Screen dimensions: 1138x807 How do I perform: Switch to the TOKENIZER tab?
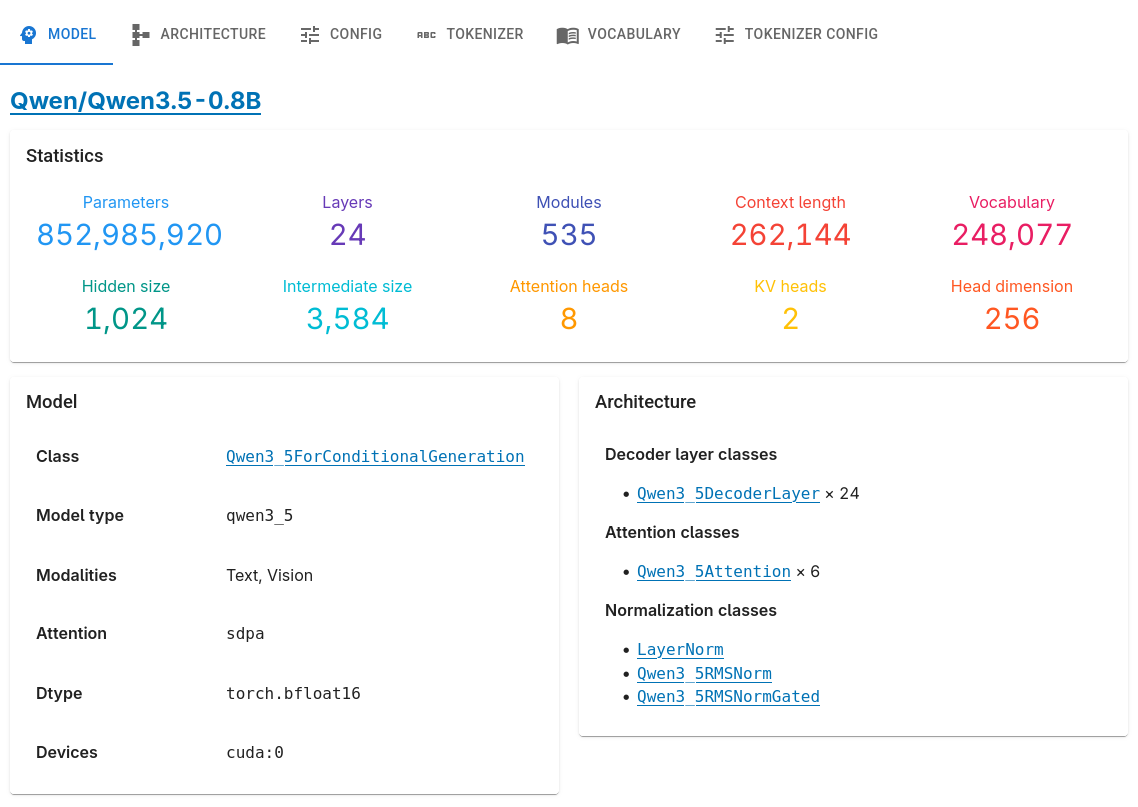470,33
